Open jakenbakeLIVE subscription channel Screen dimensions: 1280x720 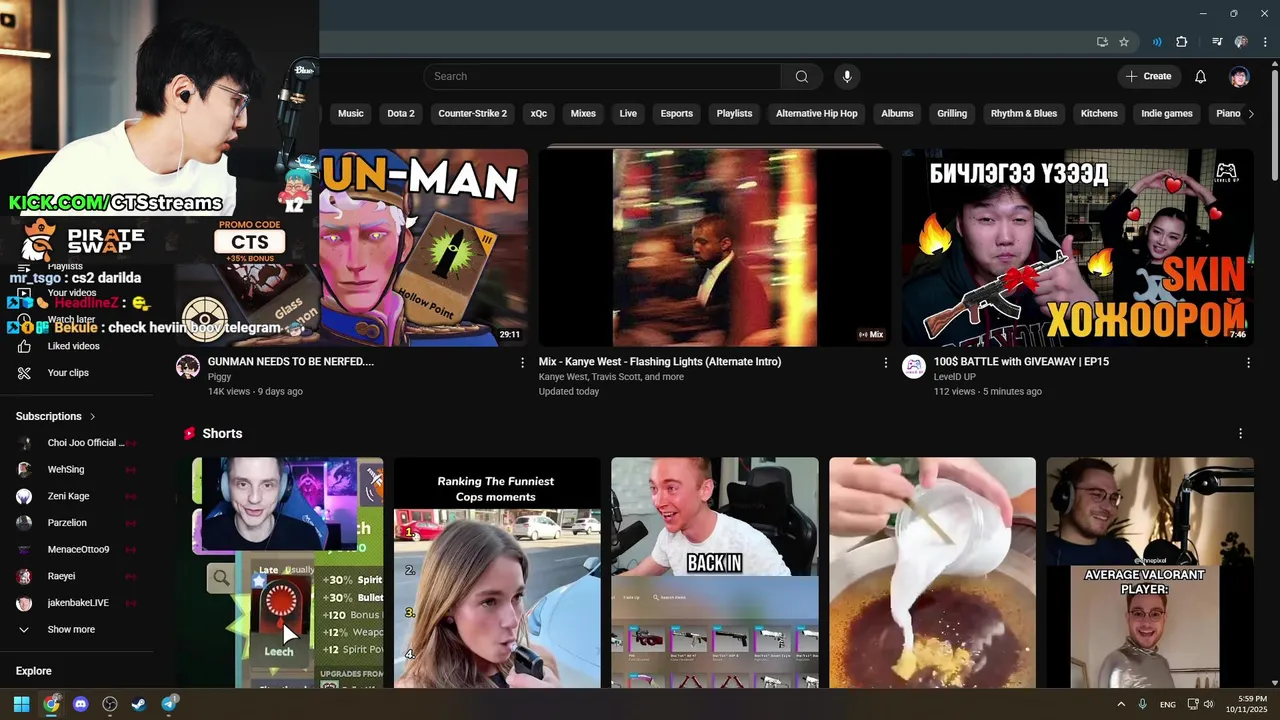click(77, 603)
